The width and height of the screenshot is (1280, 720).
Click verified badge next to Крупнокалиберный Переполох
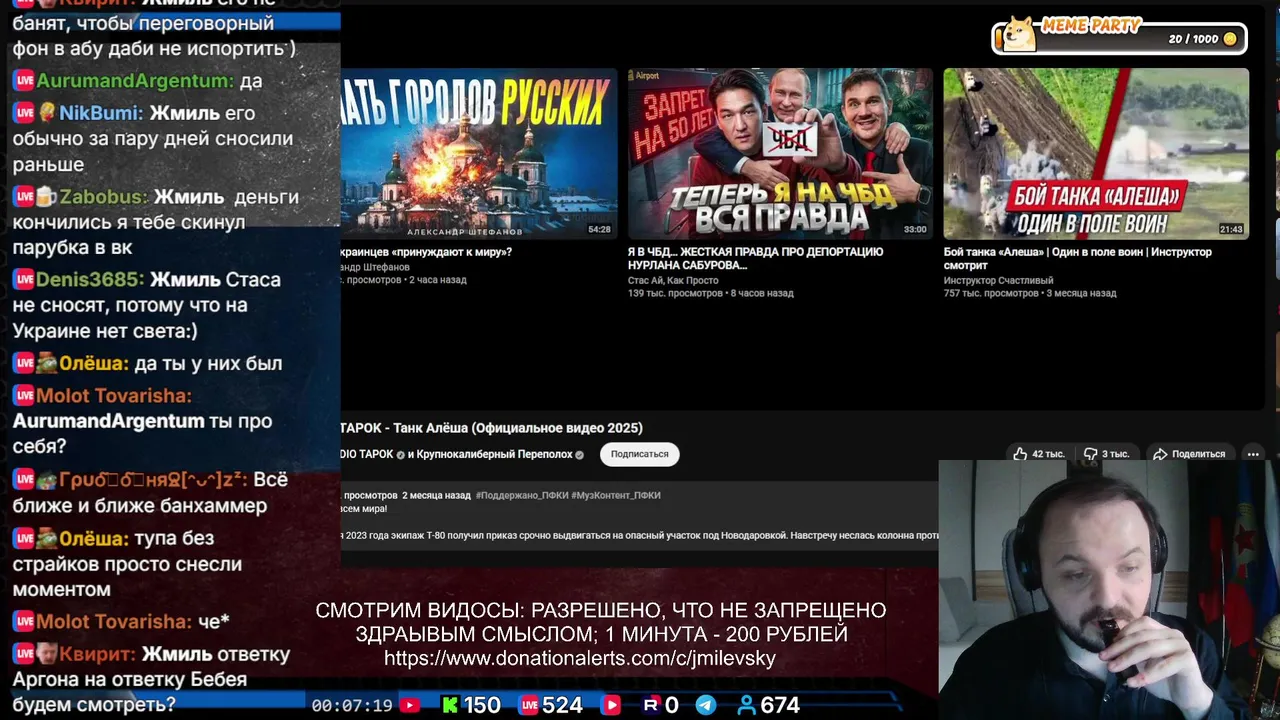coord(579,454)
